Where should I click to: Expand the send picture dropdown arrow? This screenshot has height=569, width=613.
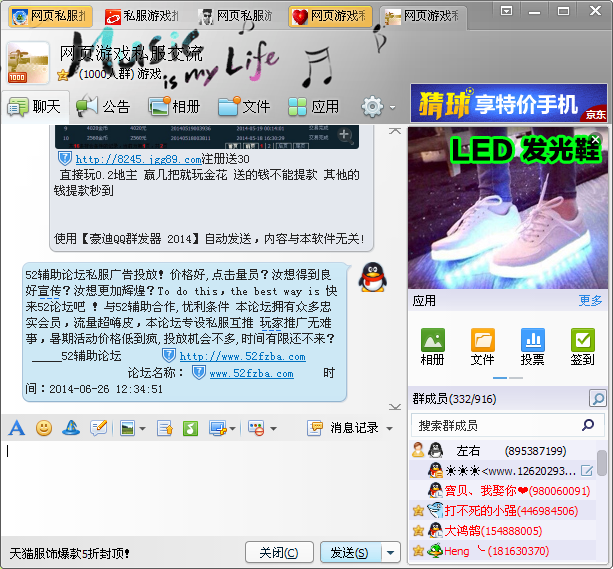[x=142, y=429]
